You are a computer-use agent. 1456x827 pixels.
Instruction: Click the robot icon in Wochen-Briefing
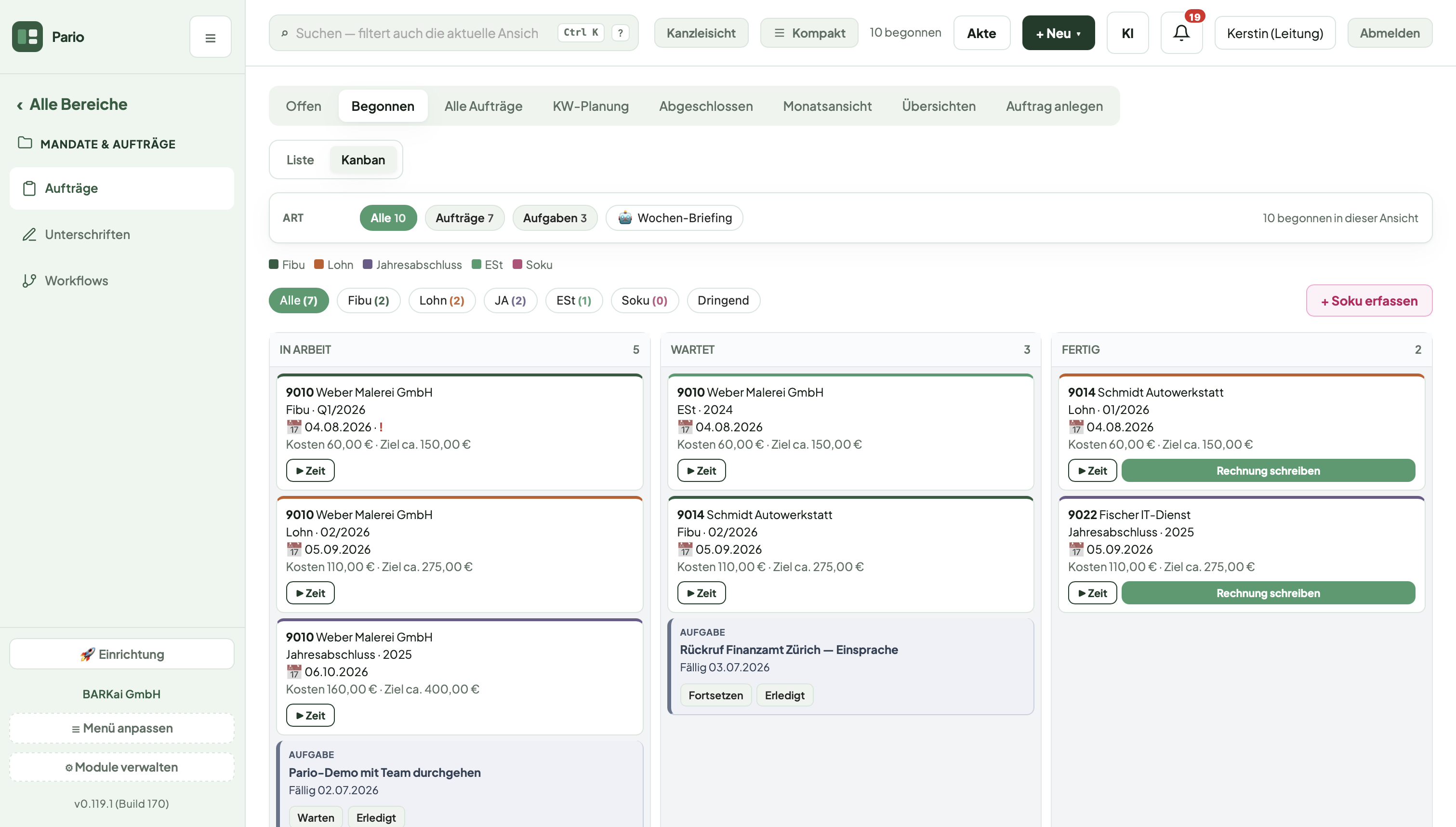pos(625,217)
